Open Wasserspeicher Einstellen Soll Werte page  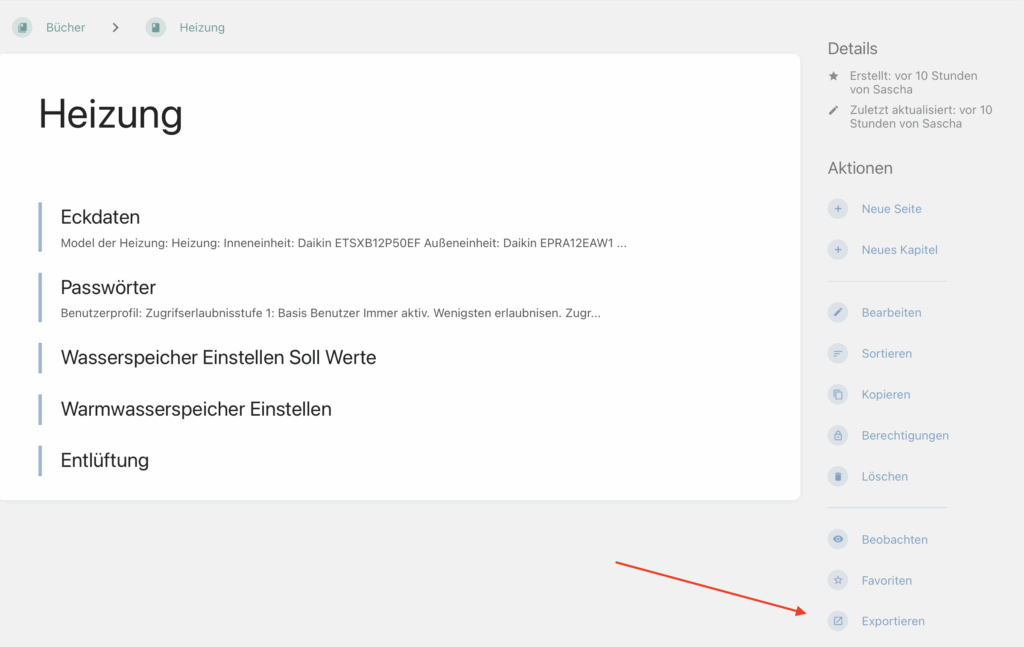point(218,357)
